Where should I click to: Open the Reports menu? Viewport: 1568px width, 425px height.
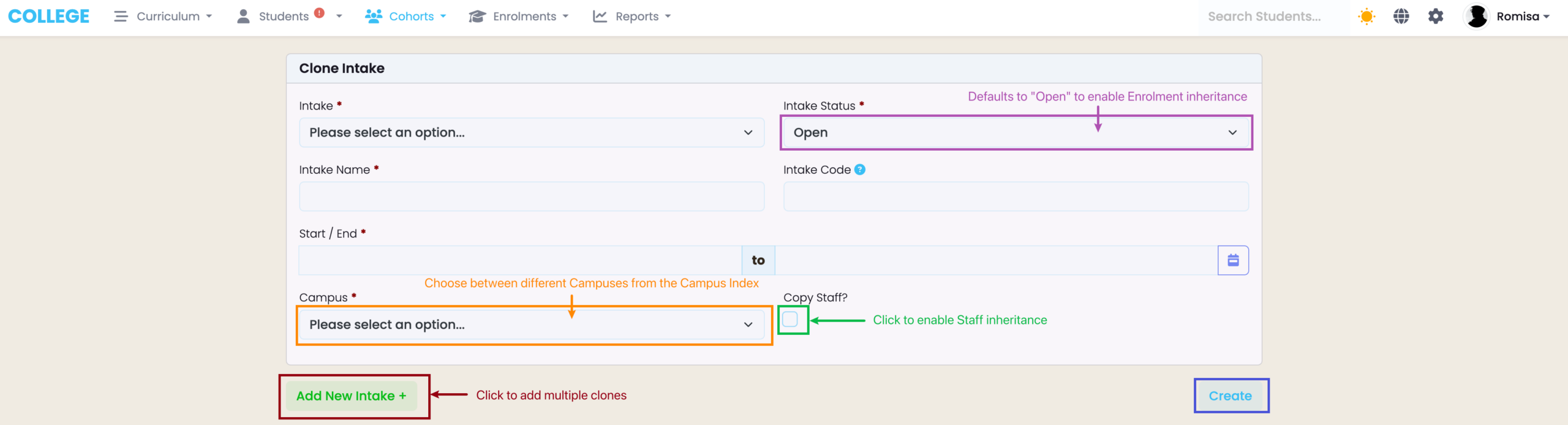click(x=632, y=17)
